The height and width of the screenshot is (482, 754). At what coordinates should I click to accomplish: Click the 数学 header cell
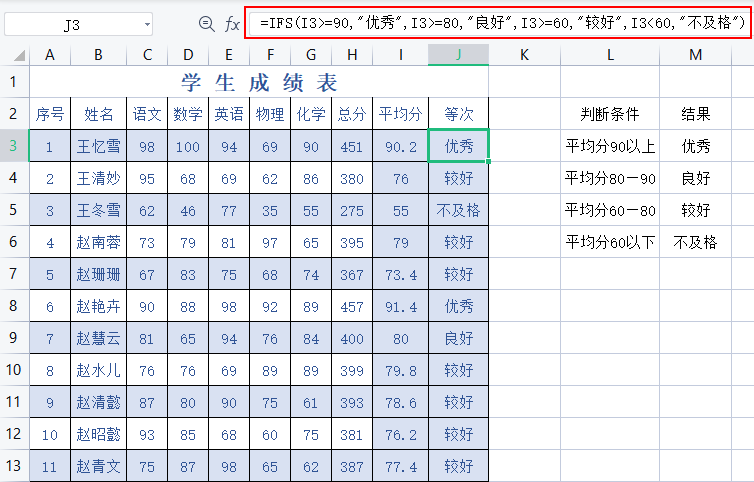[188, 114]
